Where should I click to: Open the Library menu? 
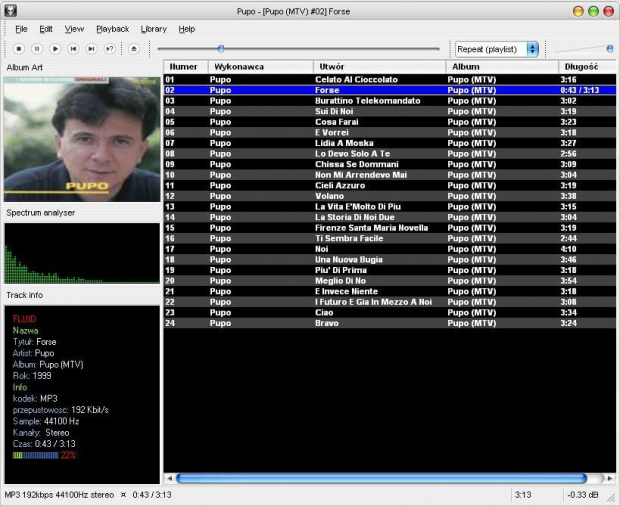click(x=154, y=29)
